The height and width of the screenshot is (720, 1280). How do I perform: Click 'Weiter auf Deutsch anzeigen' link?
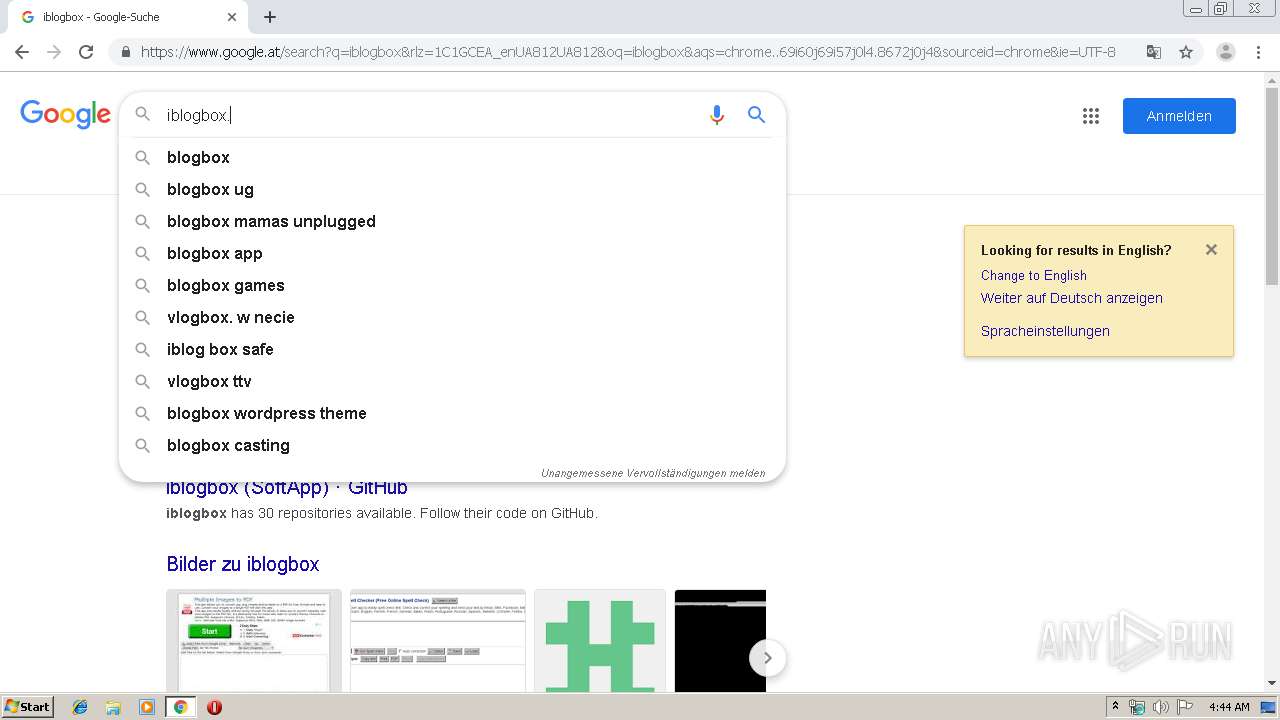tap(1072, 298)
